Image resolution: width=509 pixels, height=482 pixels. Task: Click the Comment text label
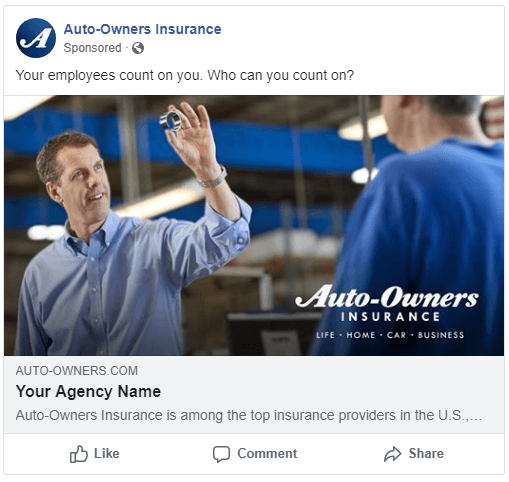(267, 454)
